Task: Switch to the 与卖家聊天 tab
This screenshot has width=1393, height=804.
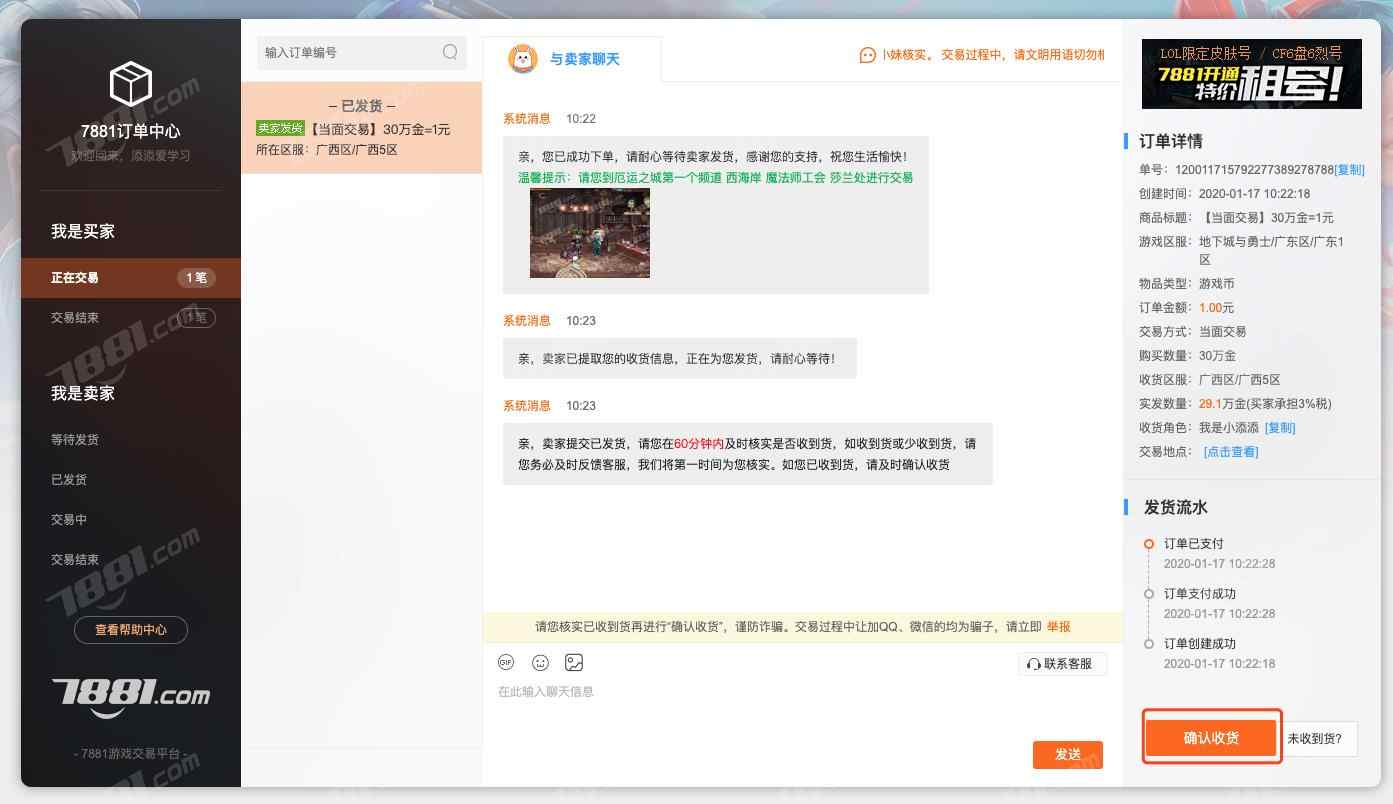Action: [572, 59]
